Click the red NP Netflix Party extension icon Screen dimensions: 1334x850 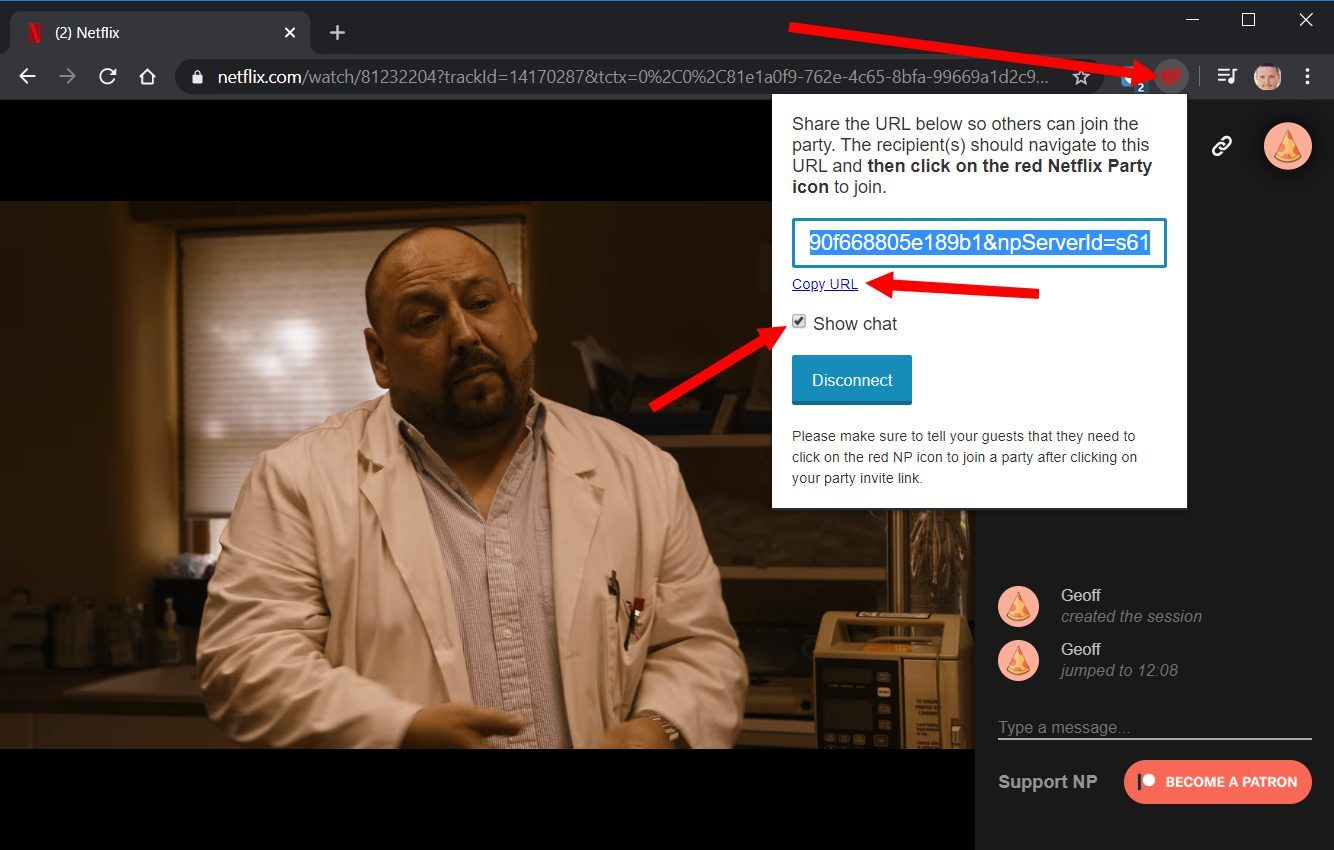point(1170,76)
